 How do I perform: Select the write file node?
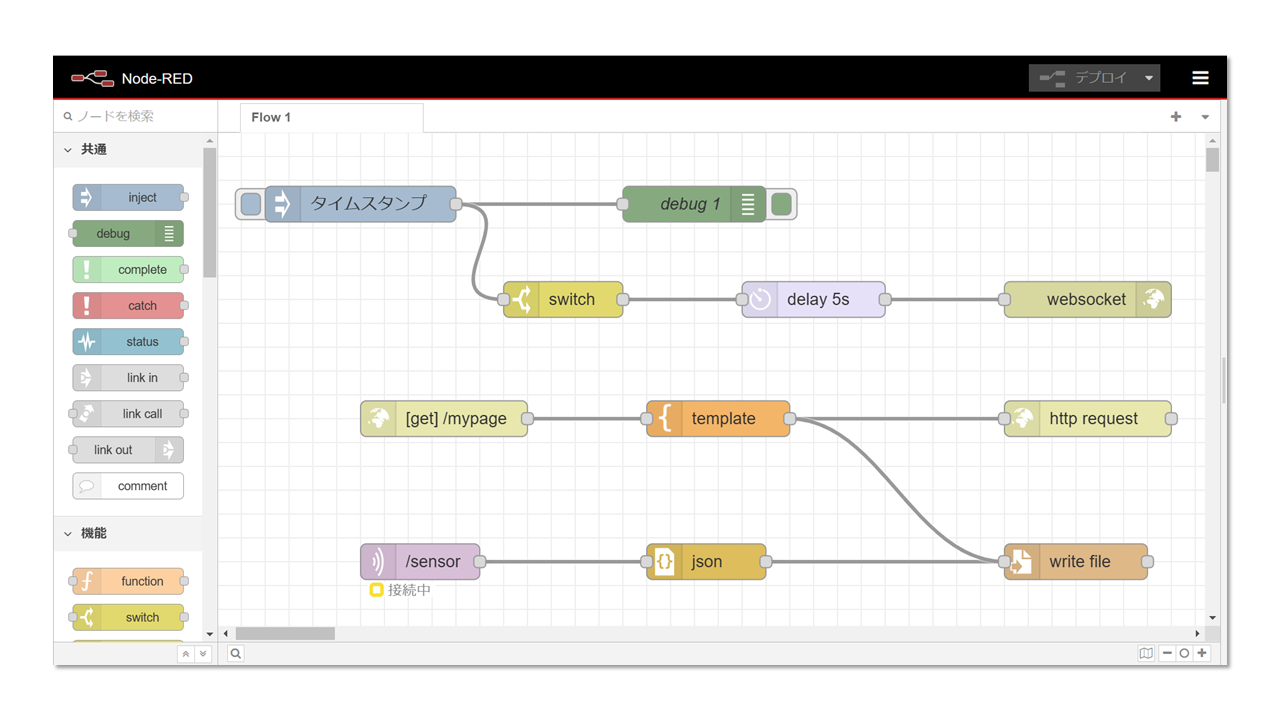pos(1079,562)
